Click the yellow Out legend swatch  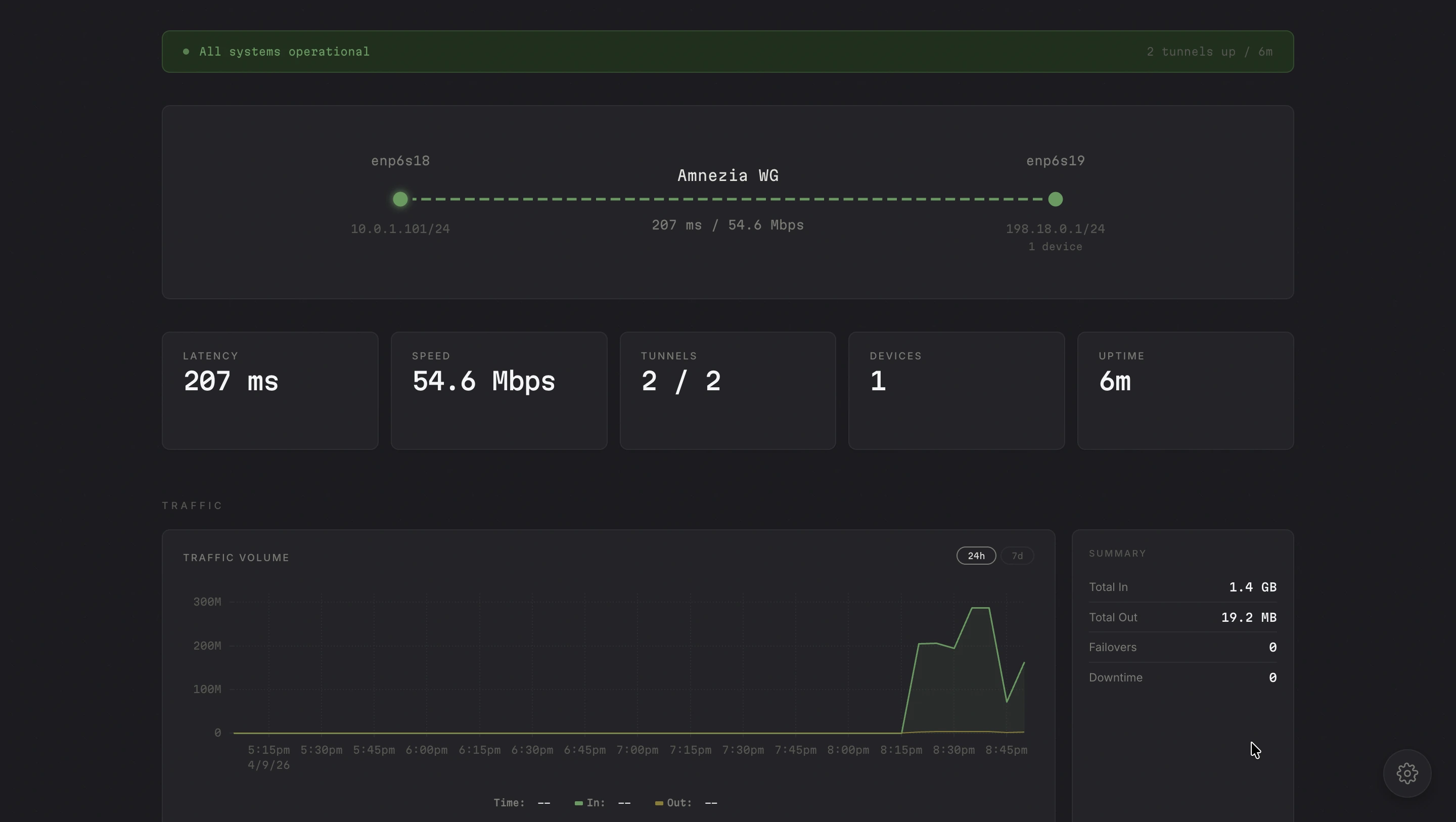pyautogui.click(x=658, y=803)
